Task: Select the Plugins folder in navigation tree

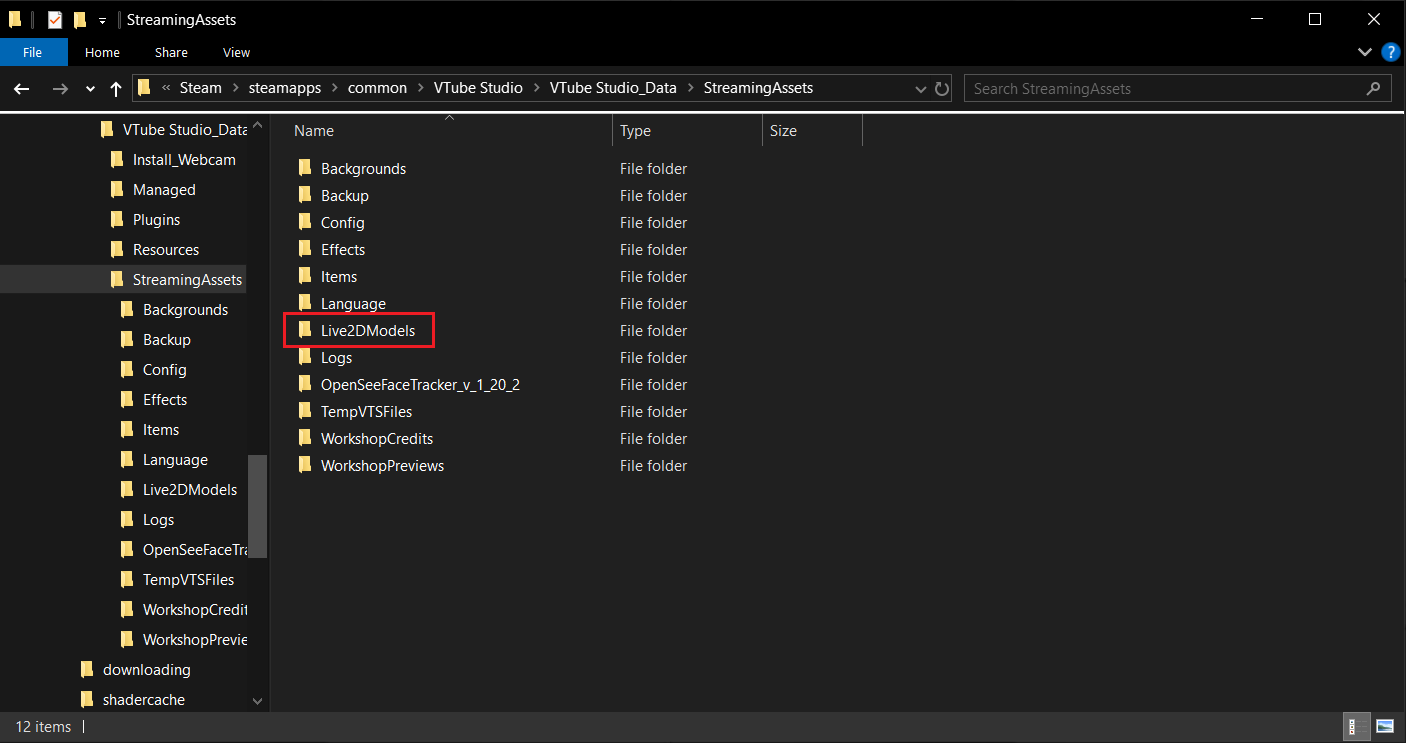Action: (x=156, y=220)
